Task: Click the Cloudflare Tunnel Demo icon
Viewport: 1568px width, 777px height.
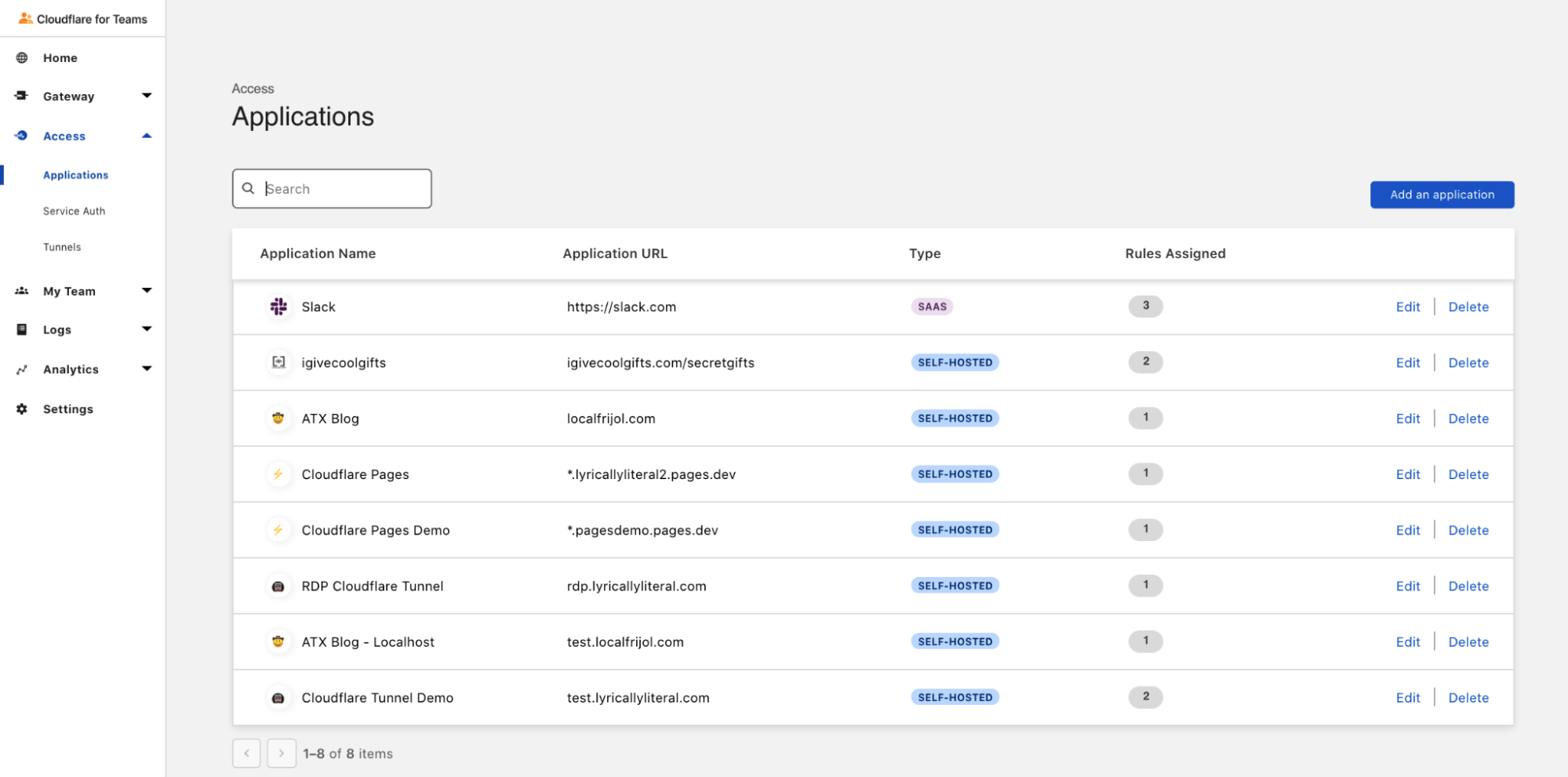Action: 278,697
